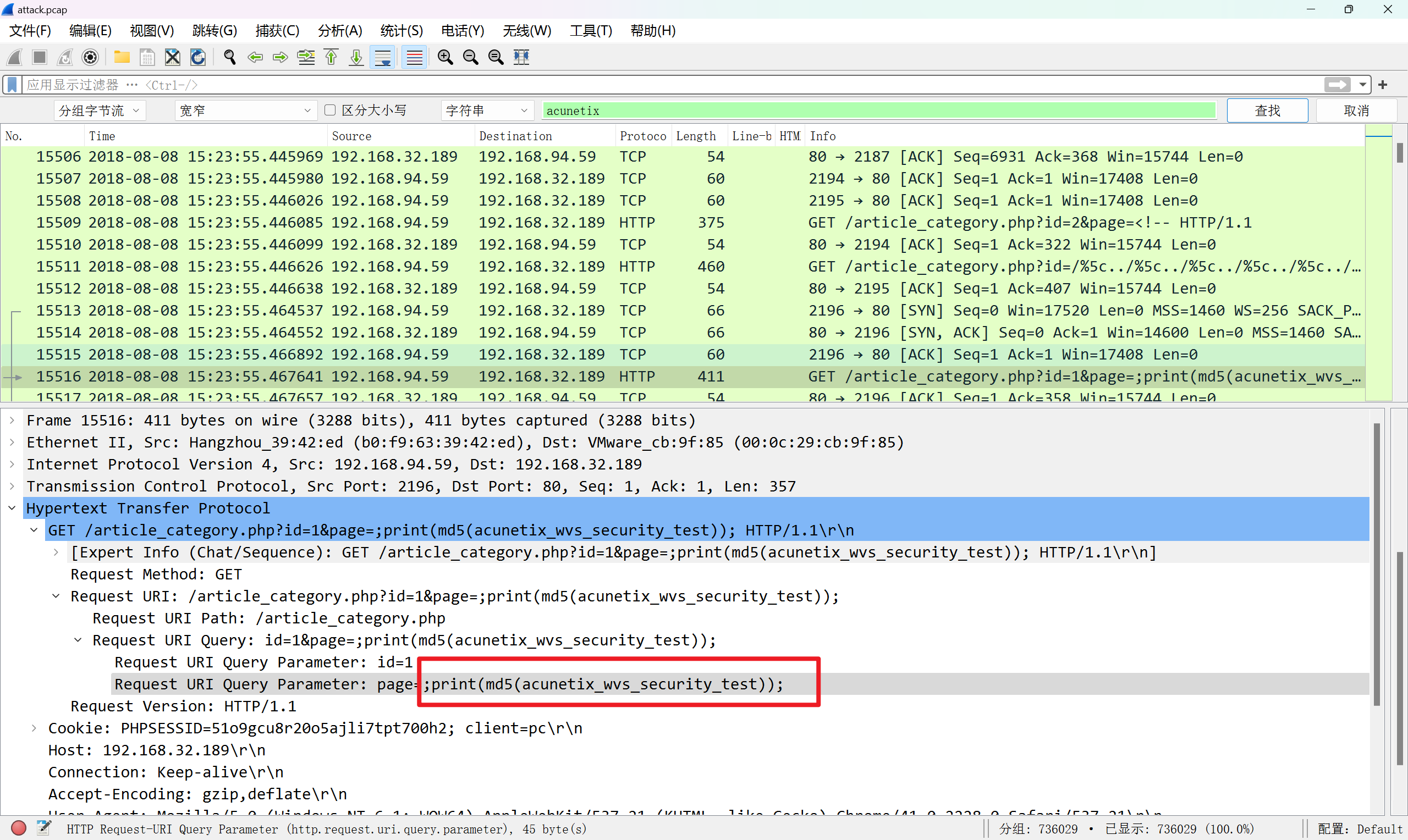Stop the running capture

(40, 57)
